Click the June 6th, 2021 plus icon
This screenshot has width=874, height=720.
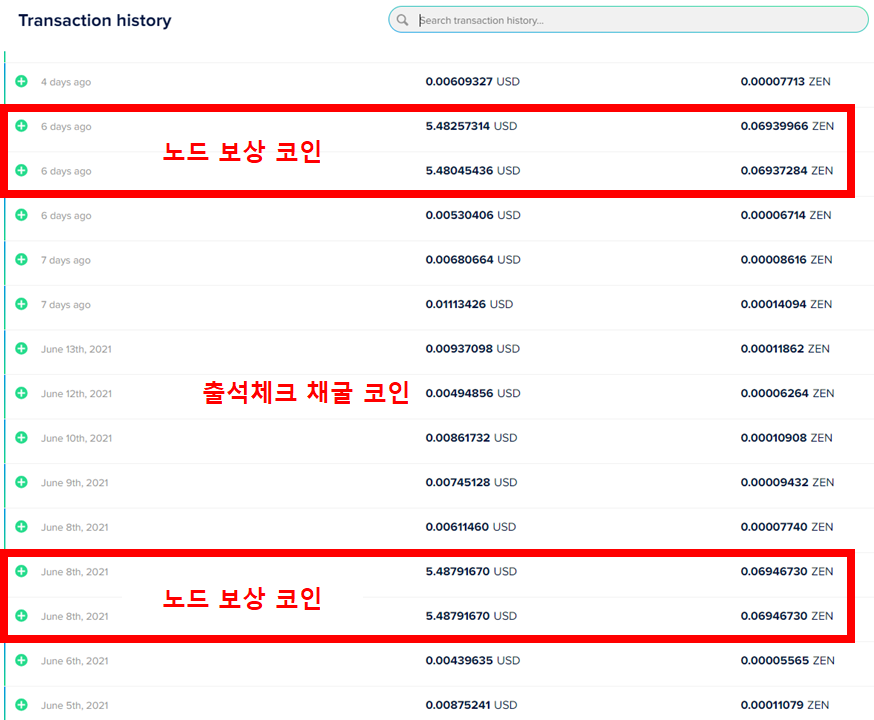21,661
